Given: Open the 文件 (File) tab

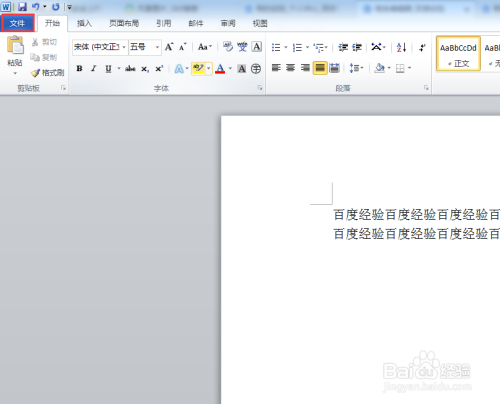Looking at the screenshot, I should [x=17, y=23].
